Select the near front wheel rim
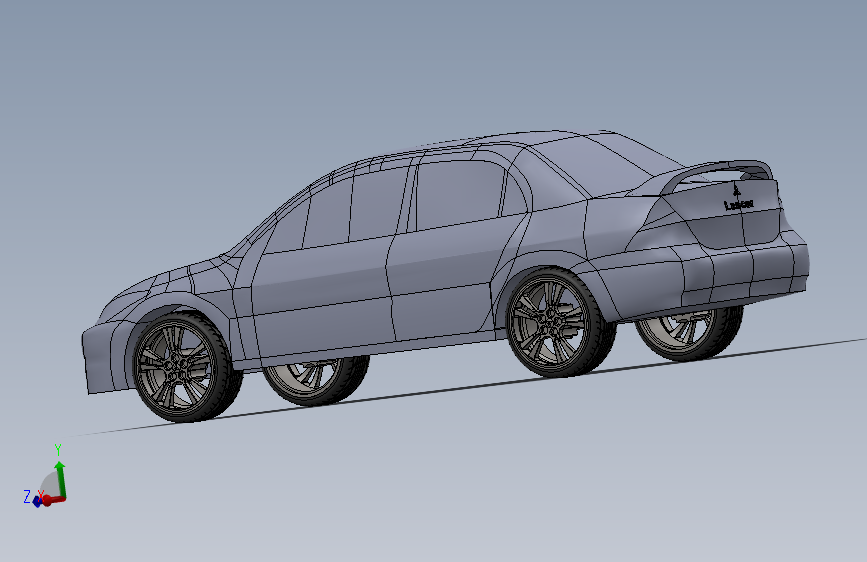Image resolution: width=867 pixels, height=562 pixels. pos(174,367)
